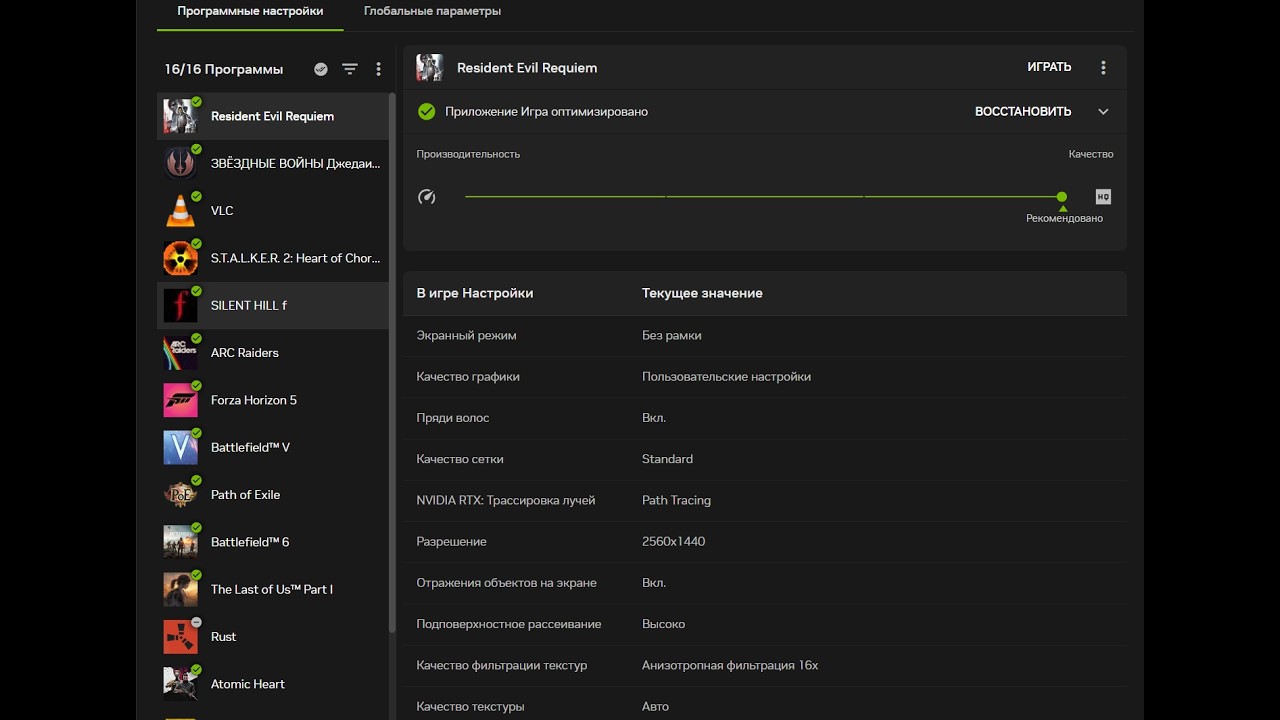Click the VLC cone icon

[181, 211]
